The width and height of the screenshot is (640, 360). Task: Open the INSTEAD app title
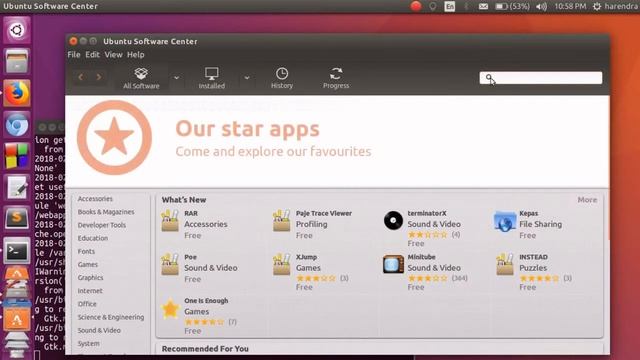coord(533,257)
